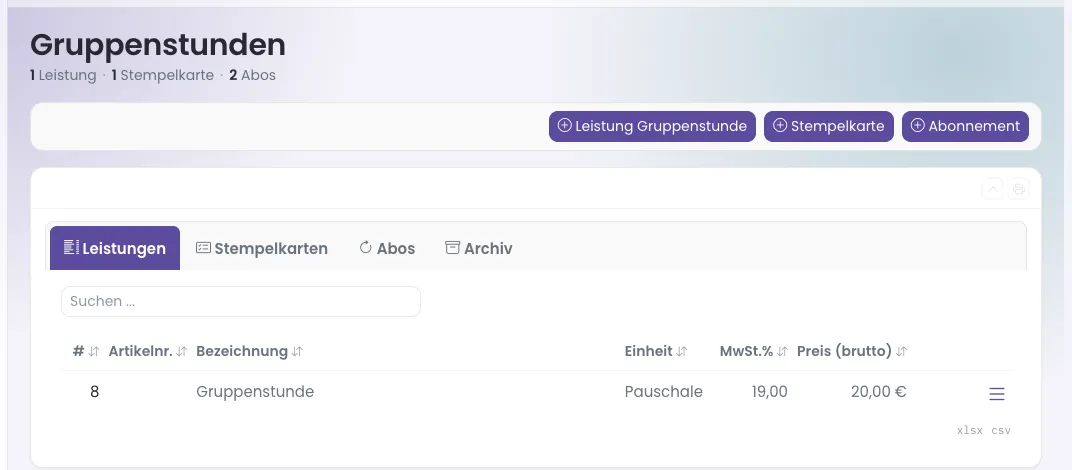The height and width of the screenshot is (470, 1072).
Task: Collapse the panel with chevron-up icon
Action: point(992,189)
